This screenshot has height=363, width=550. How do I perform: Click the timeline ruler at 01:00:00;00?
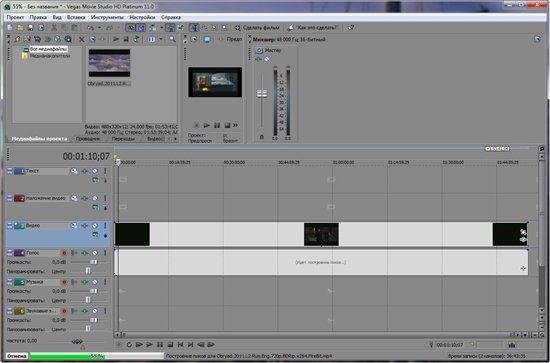tap(343, 163)
